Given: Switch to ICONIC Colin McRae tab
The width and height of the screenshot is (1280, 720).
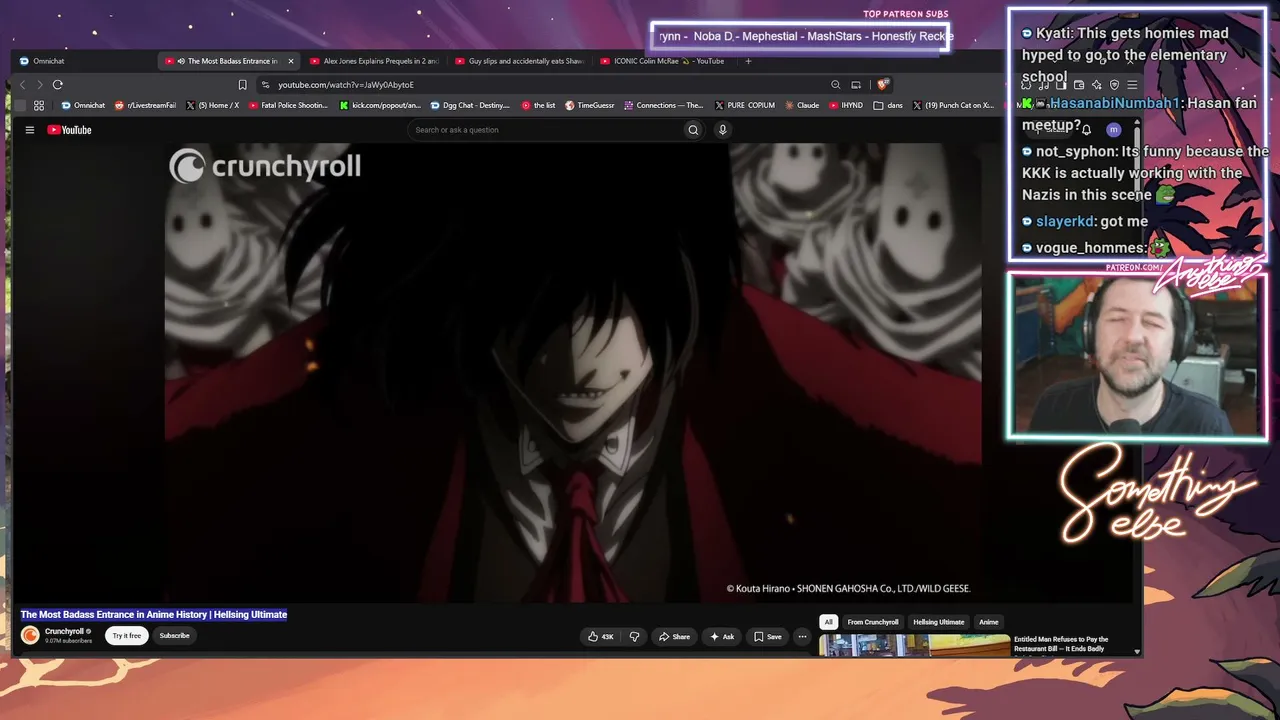Looking at the screenshot, I should (664, 61).
